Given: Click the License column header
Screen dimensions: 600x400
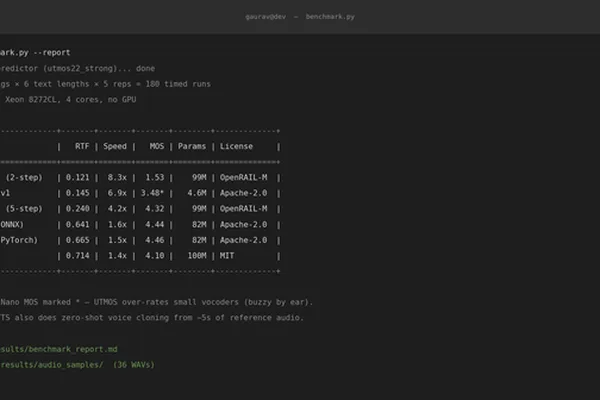Looking at the screenshot, I should 236,146.
